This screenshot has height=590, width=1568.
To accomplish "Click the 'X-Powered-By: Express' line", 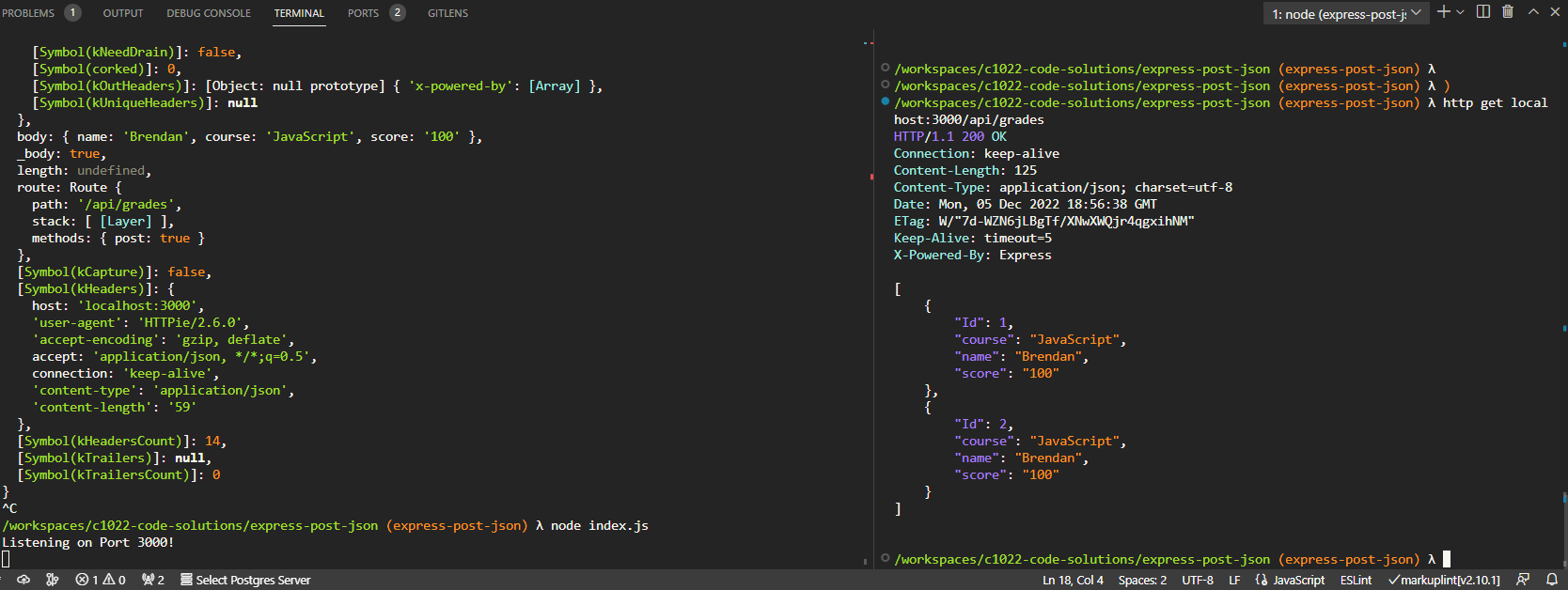I will [972, 255].
